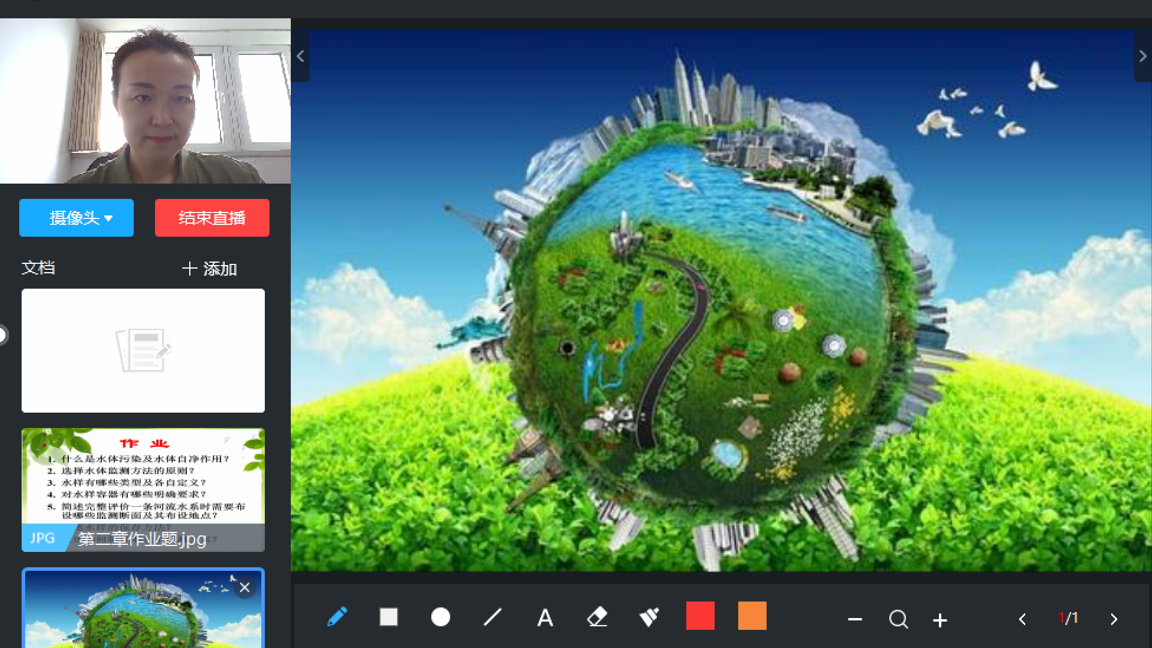The width and height of the screenshot is (1152, 648).
Task: Select the rectangle shape tool
Action: coord(389,617)
